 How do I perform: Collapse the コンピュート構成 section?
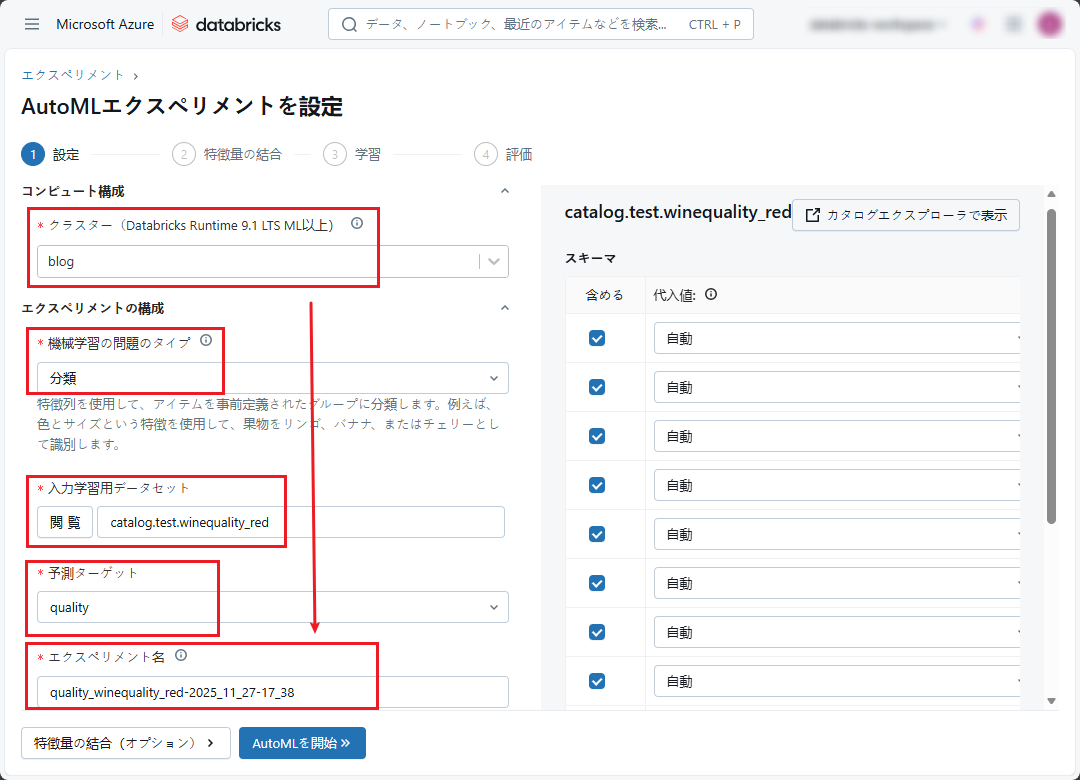click(x=505, y=191)
